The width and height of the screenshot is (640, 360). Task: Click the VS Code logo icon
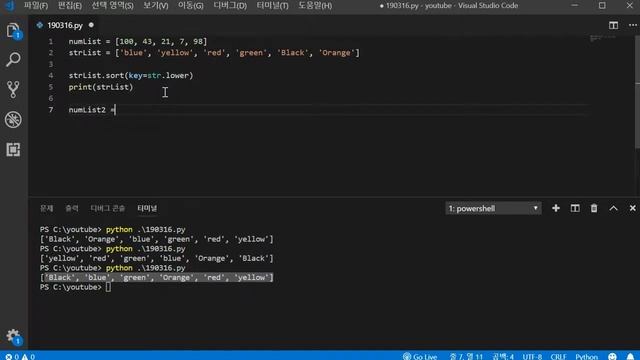pyautogui.click(x=10, y=5)
